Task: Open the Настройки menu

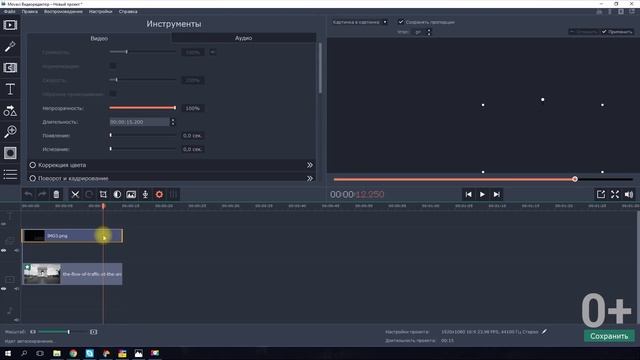Action: pyautogui.click(x=100, y=11)
